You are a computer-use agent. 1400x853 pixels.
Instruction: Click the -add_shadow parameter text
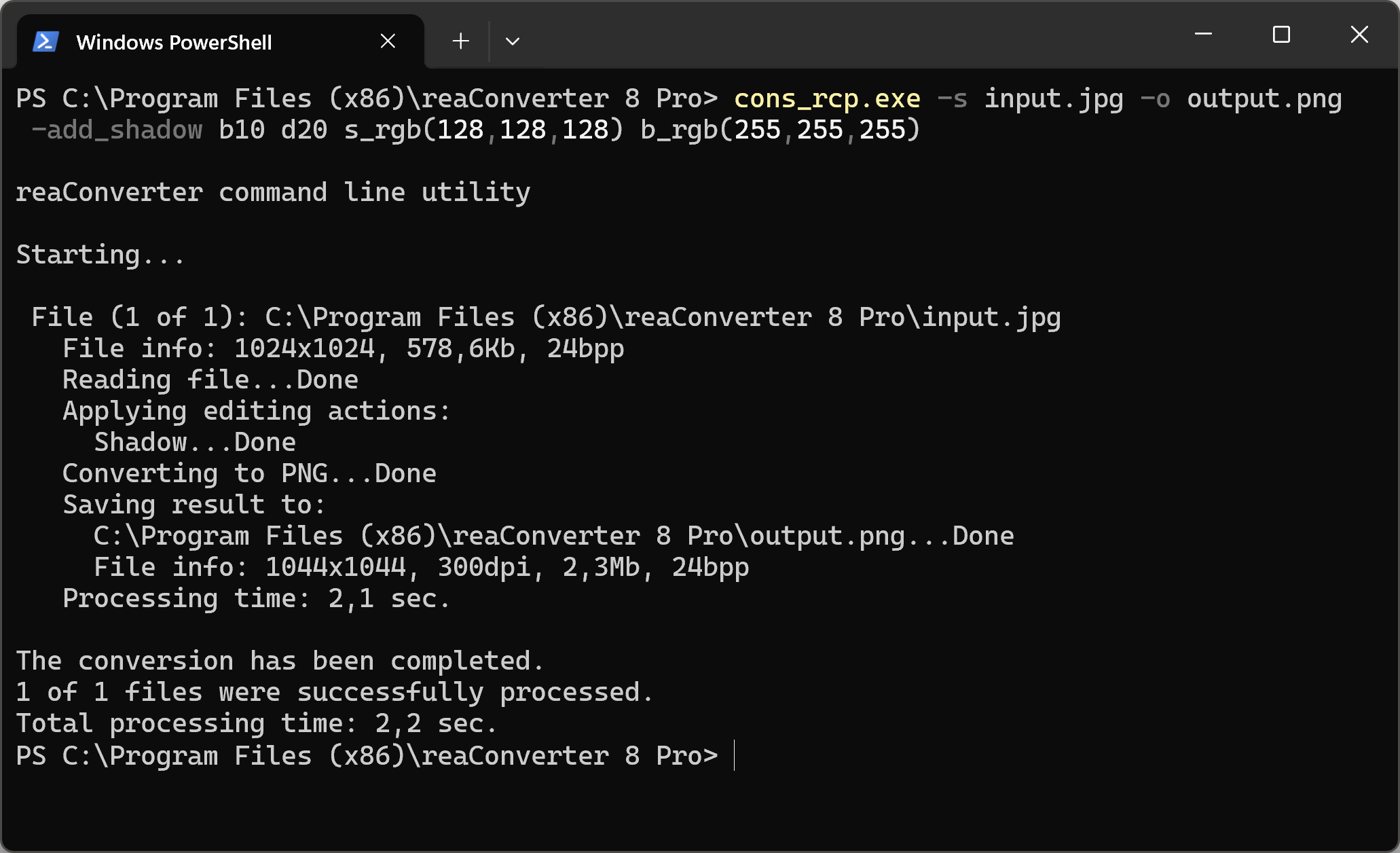coord(117,130)
